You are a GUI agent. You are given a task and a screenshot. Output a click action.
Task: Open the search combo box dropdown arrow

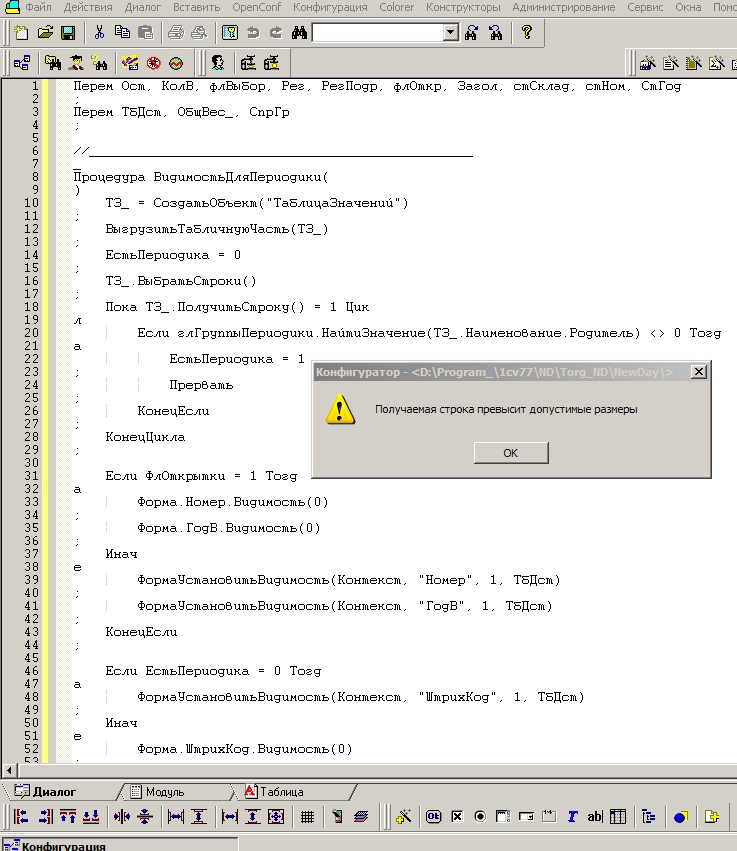click(x=450, y=33)
